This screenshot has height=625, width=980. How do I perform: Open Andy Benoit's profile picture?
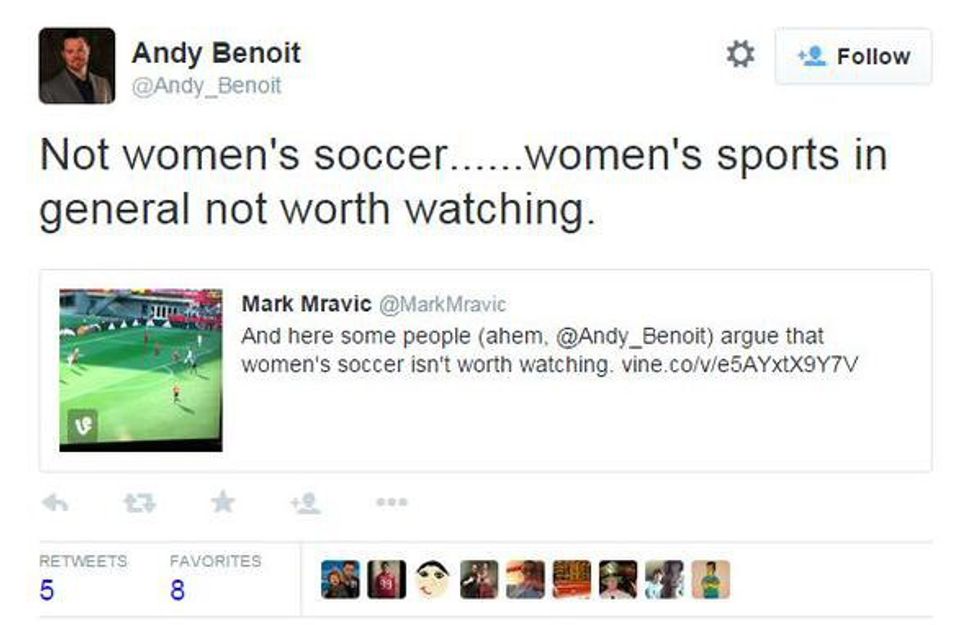tap(76, 66)
